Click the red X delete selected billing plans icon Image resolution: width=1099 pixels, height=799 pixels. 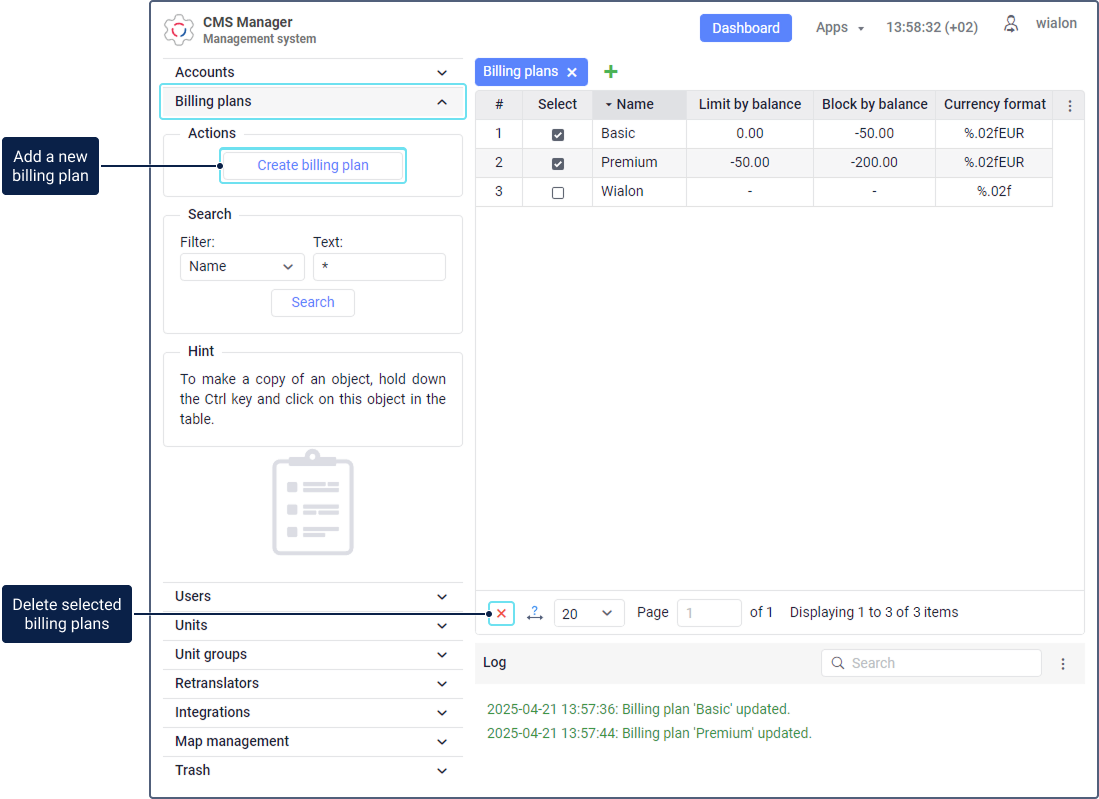pyautogui.click(x=502, y=613)
